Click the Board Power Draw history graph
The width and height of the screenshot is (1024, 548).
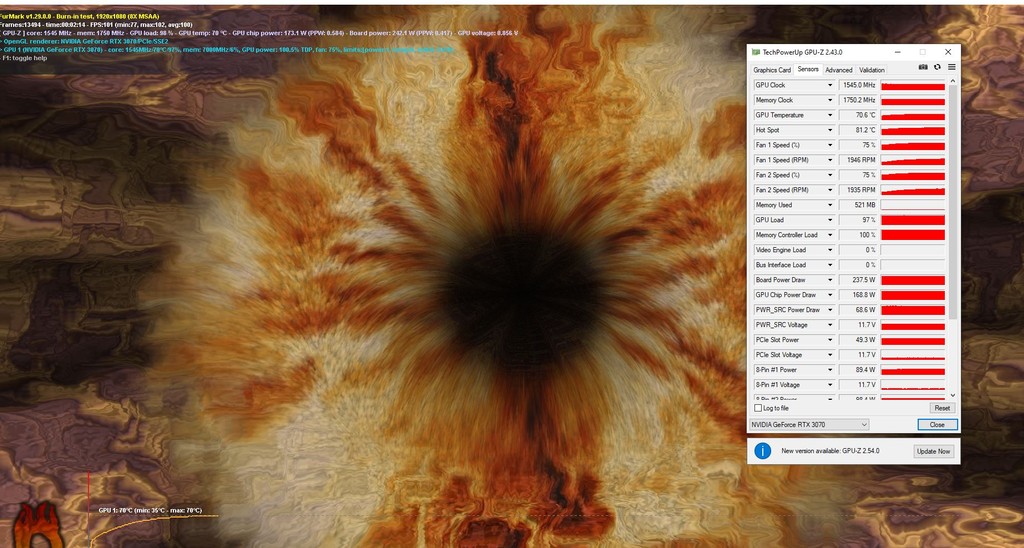pos(912,281)
